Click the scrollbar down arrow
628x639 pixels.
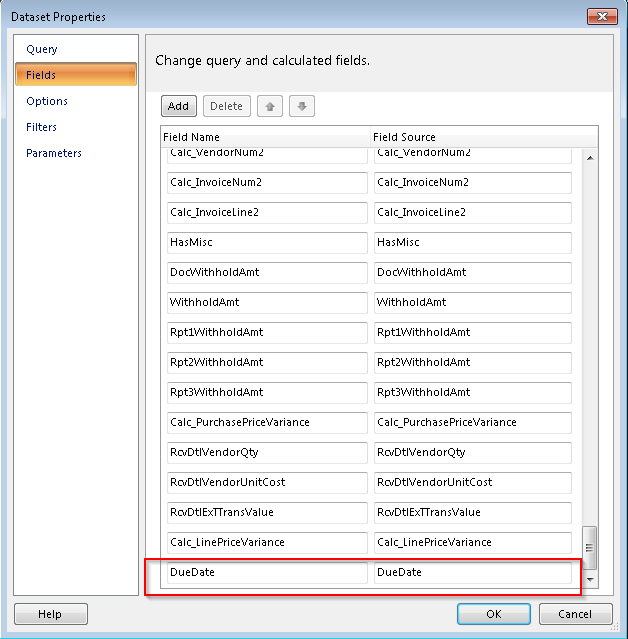click(590, 579)
